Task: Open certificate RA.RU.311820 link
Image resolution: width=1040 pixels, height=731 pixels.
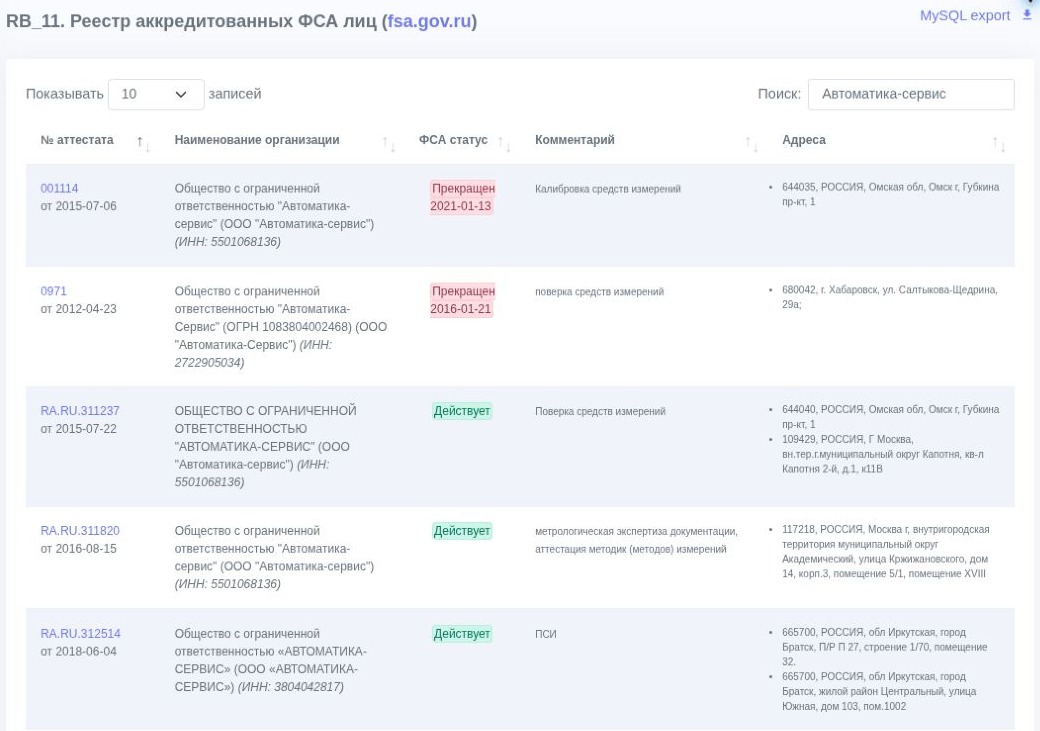Action: (x=80, y=531)
